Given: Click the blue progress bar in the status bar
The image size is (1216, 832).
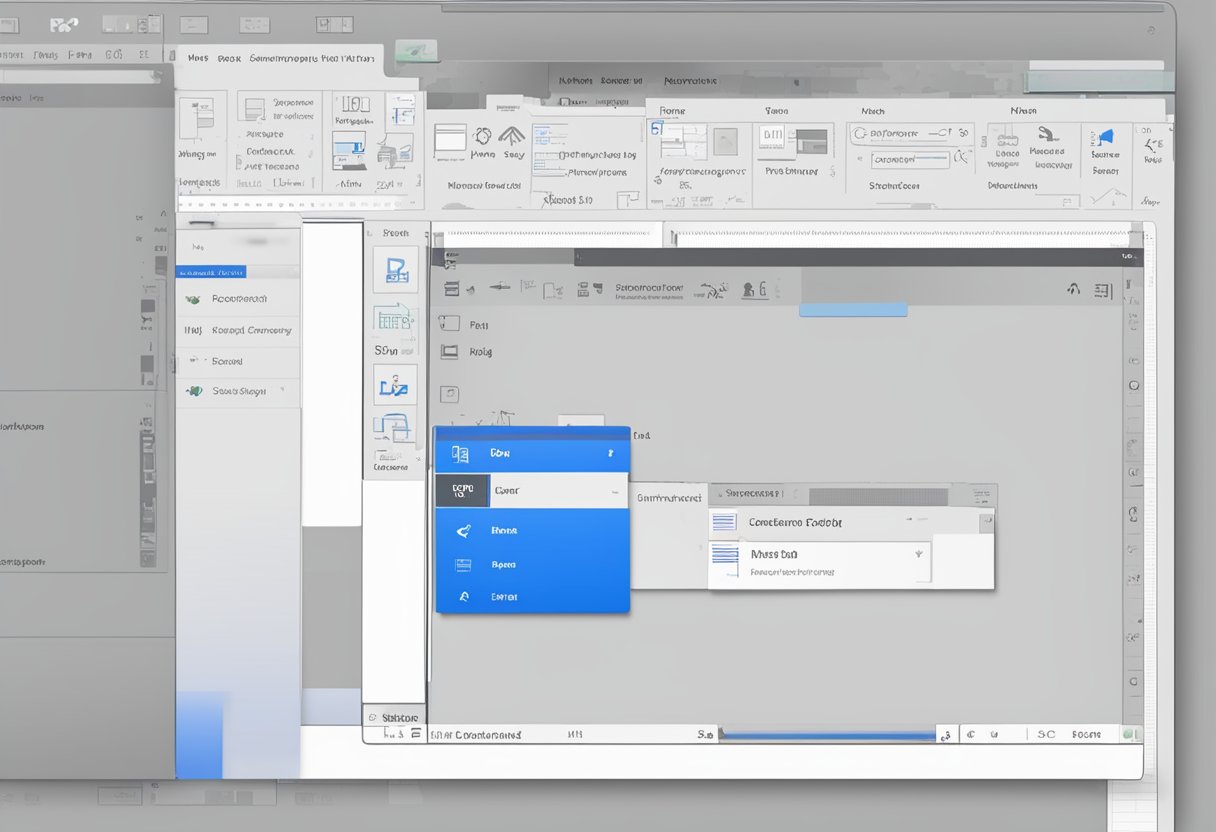Looking at the screenshot, I should point(826,736).
